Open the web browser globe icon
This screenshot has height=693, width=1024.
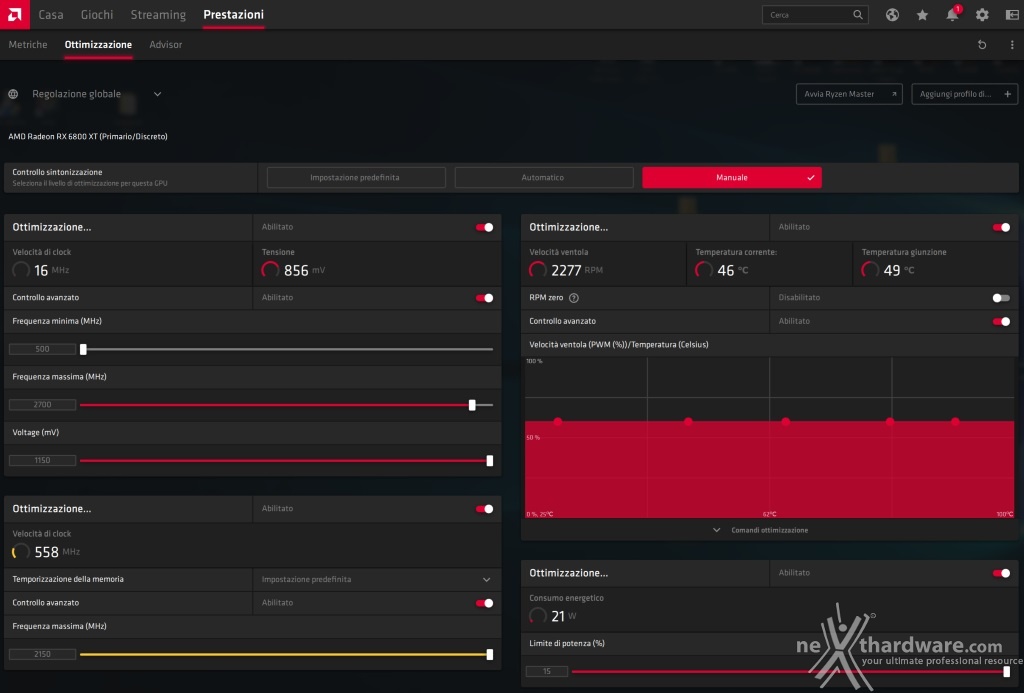[892, 14]
